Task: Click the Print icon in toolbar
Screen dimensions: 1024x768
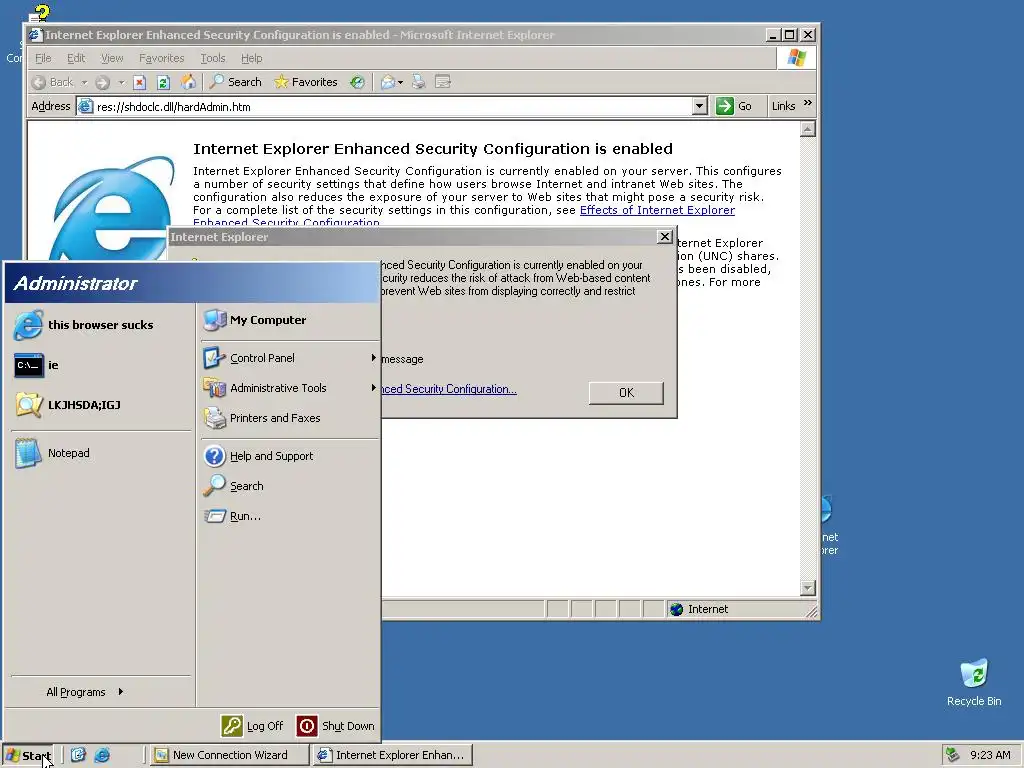Action: coord(419,82)
